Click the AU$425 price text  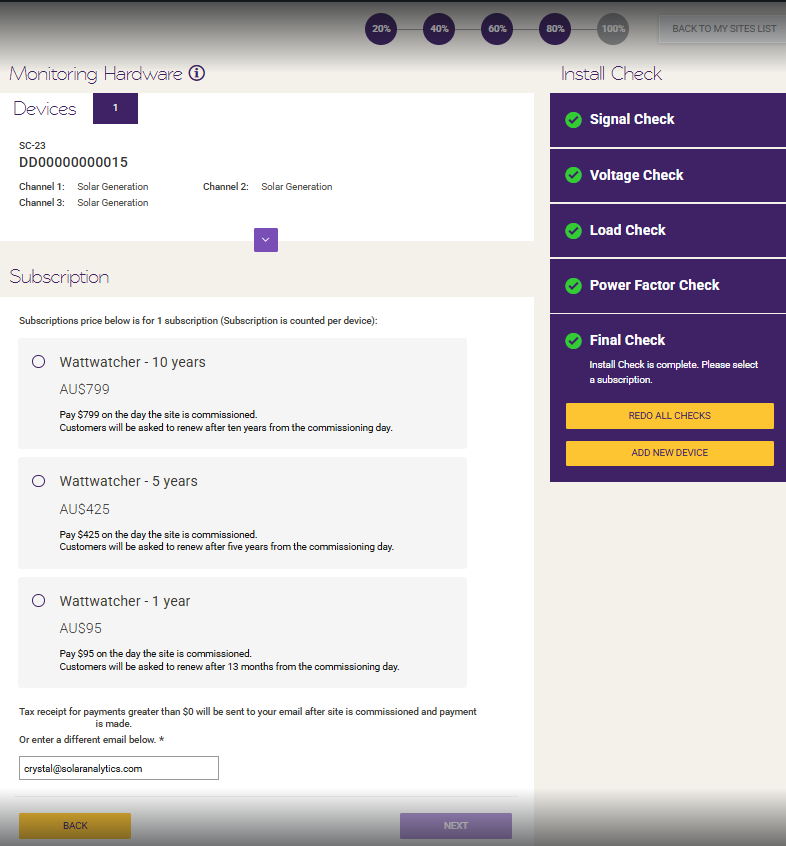pyautogui.click(x=85, y=509)
